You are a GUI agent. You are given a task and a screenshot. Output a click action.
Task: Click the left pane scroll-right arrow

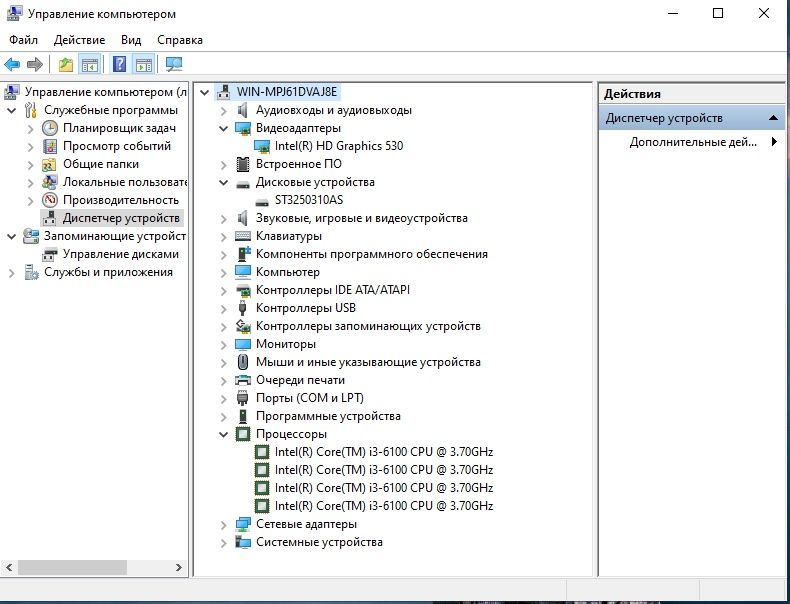[179, 567]
